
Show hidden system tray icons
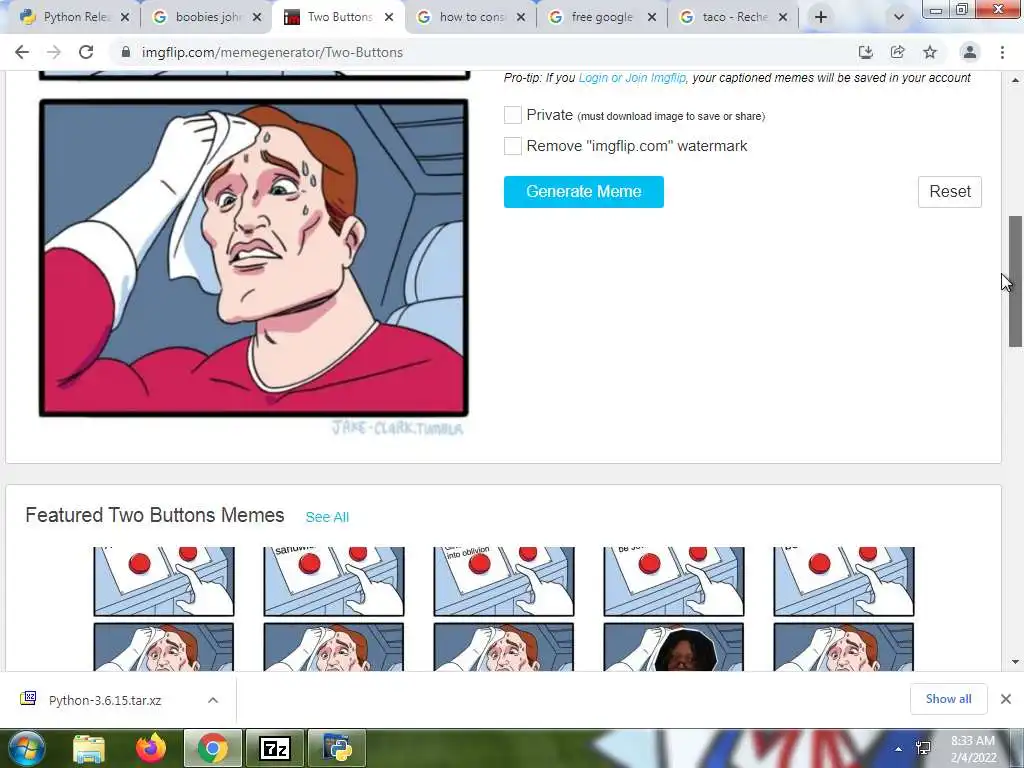click(899, 749)
